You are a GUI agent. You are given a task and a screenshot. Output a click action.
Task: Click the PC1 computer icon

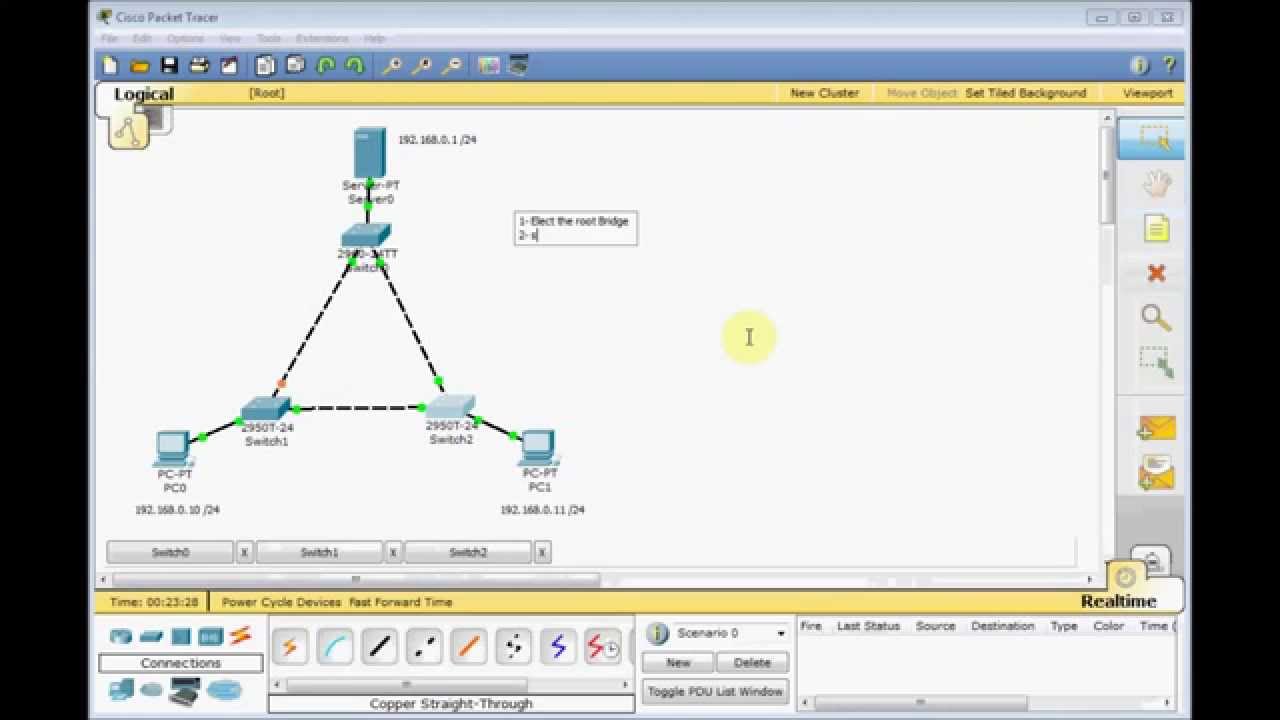point(538,448)
